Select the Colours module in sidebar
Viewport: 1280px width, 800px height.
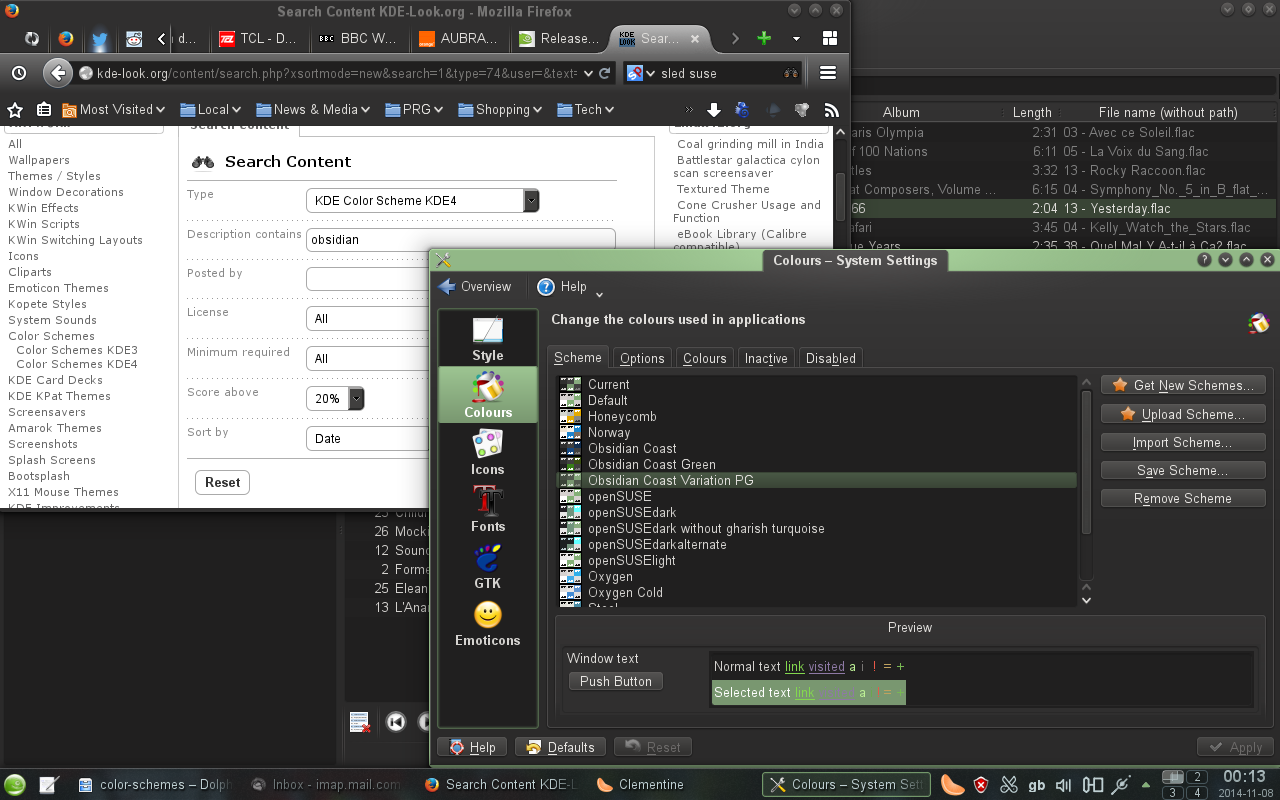point(488,395)
